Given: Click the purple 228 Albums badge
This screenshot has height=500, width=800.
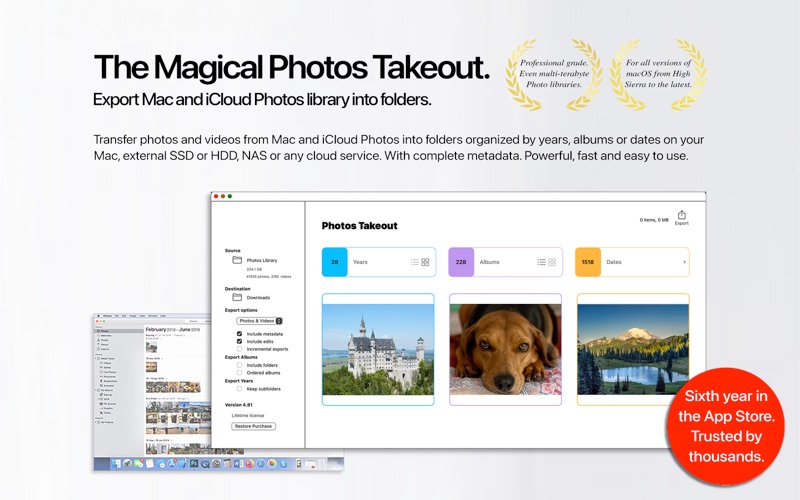Looking at the screenshot, I should 461,262.
